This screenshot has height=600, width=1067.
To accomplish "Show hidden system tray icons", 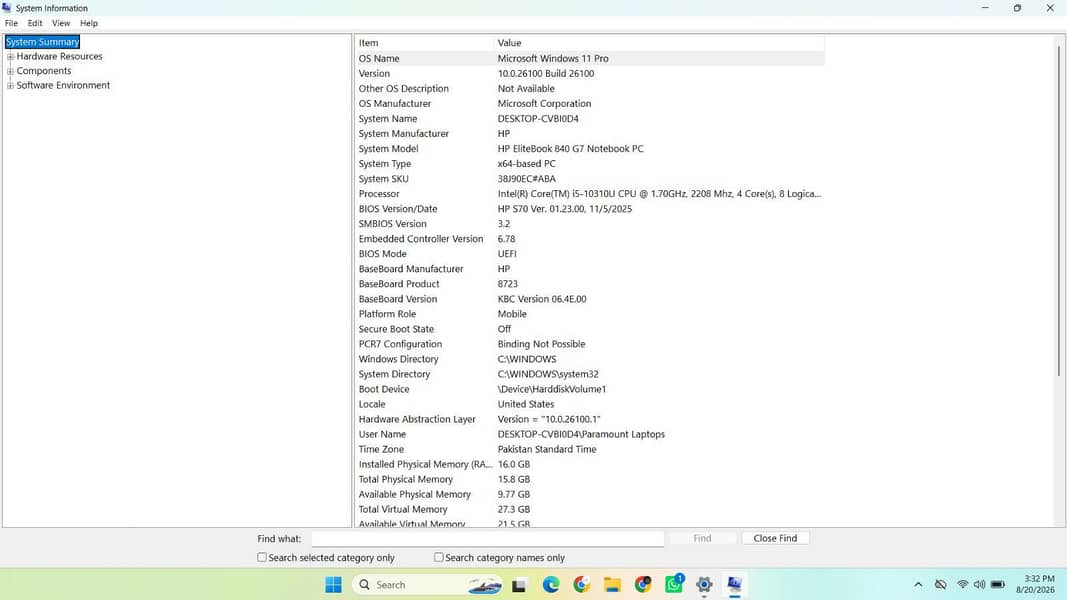I will (918, 584).
